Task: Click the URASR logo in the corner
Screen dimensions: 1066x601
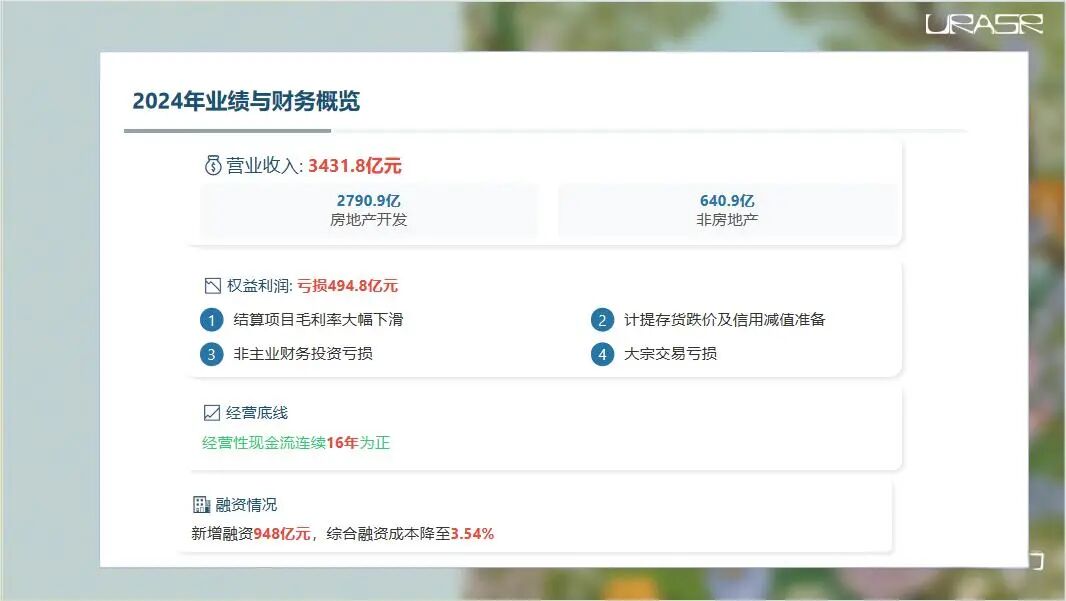Action: (984, 24)
